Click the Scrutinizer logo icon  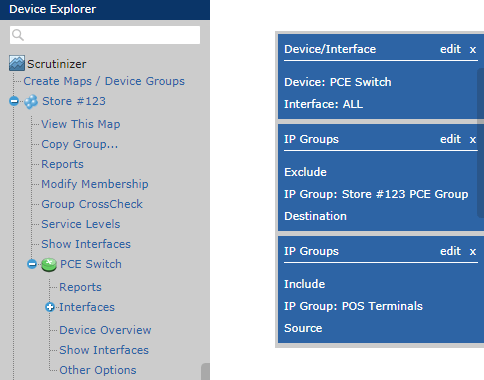pos(17,63)
